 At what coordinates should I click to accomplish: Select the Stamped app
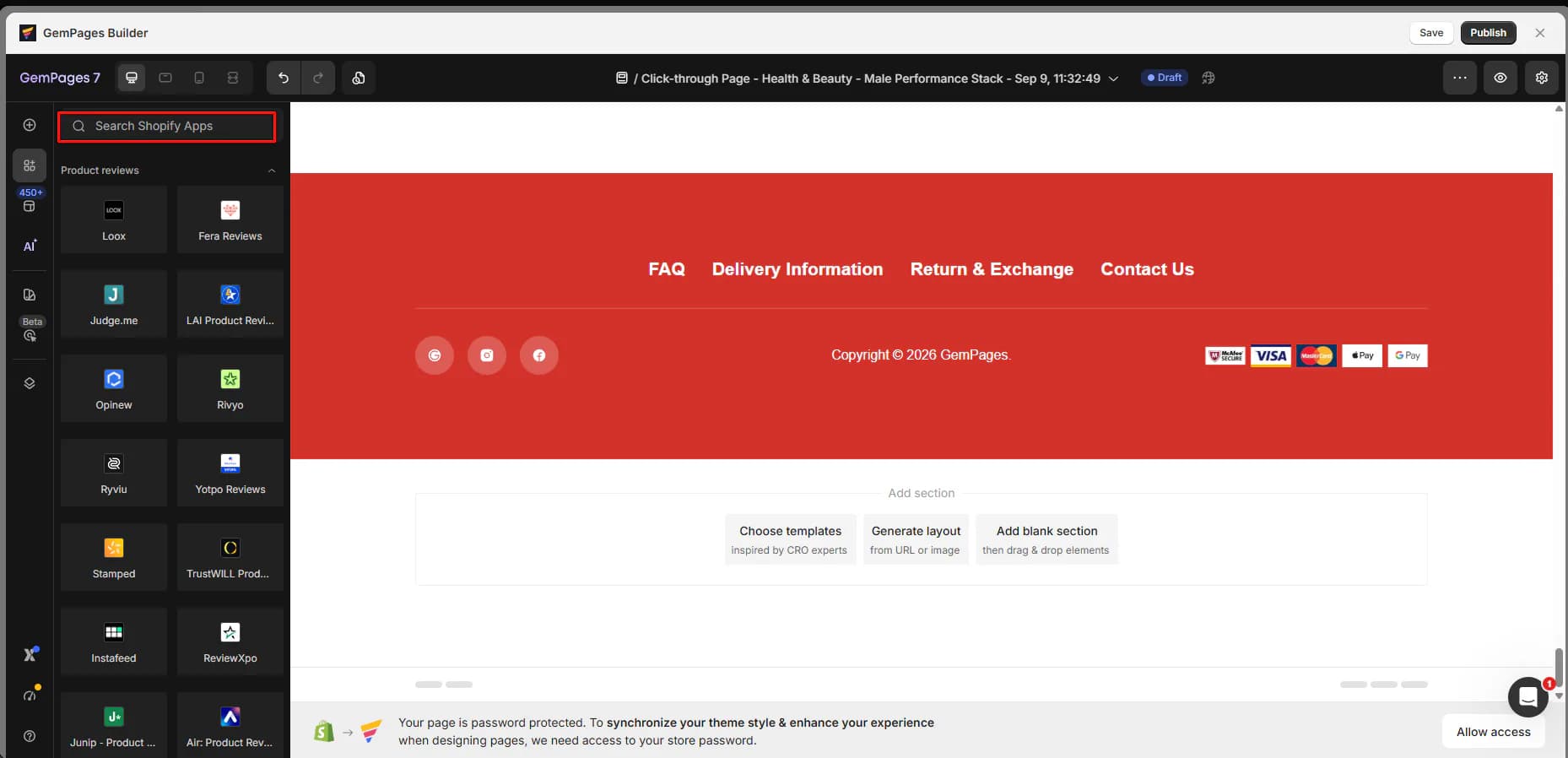[x=114, y=557]
